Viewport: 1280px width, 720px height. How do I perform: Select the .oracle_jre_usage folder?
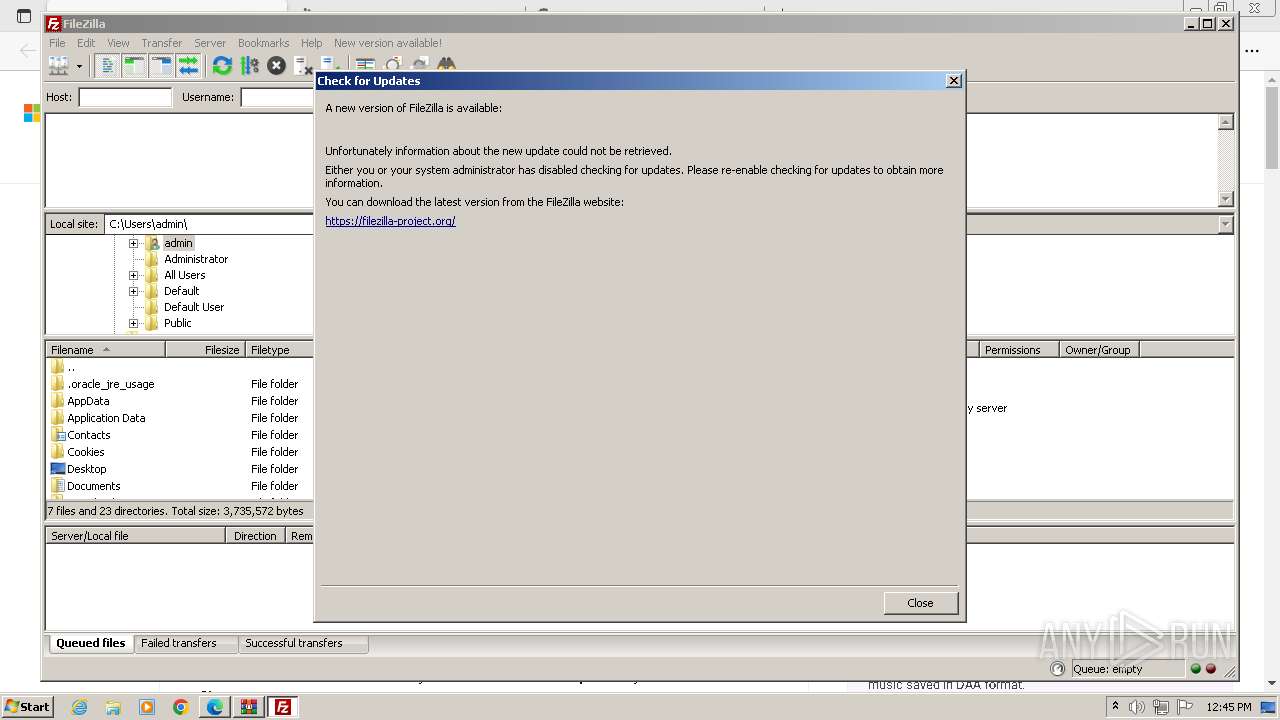pos(180,384)
